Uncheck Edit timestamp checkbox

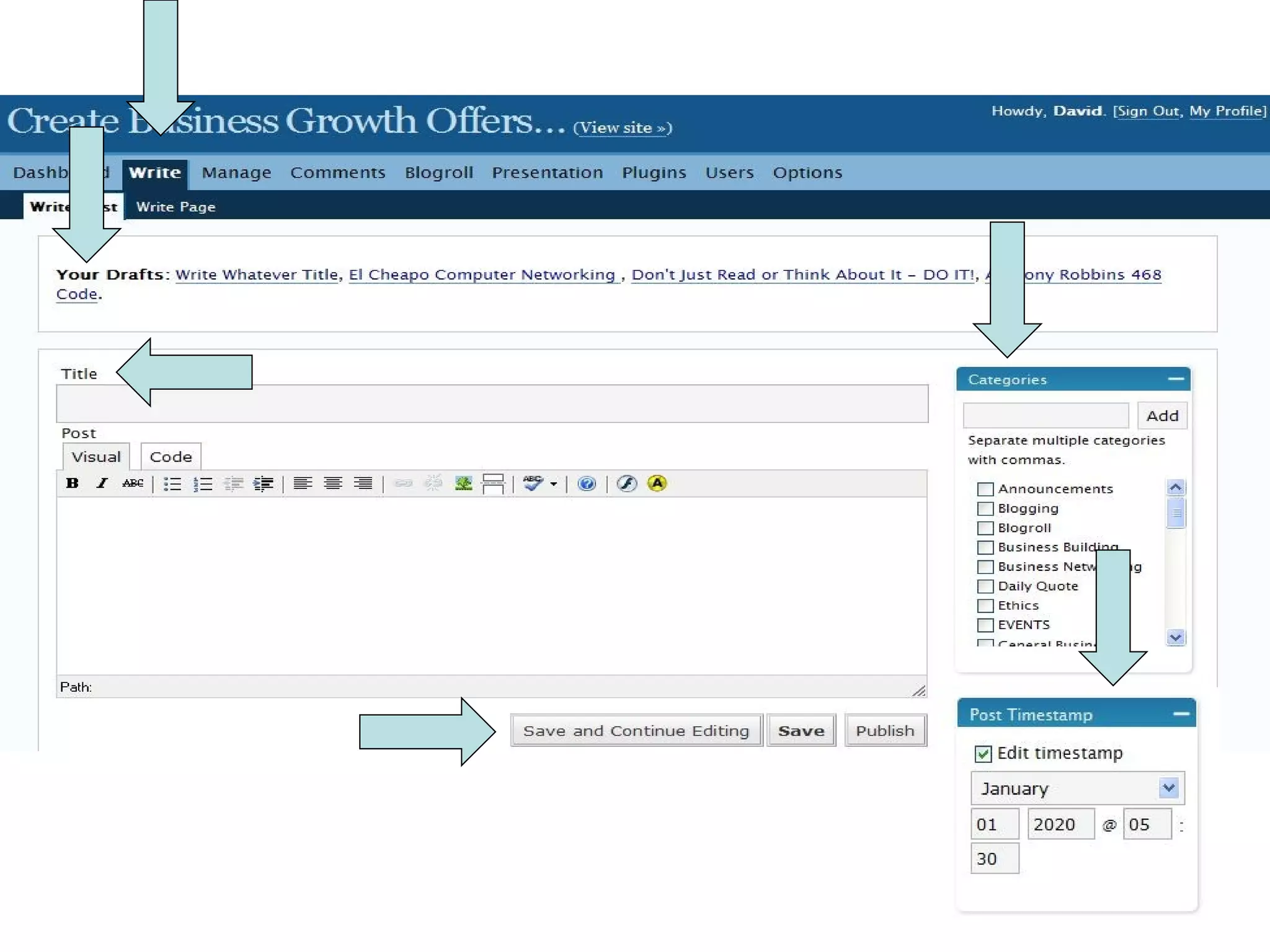[x=983, y=754]
